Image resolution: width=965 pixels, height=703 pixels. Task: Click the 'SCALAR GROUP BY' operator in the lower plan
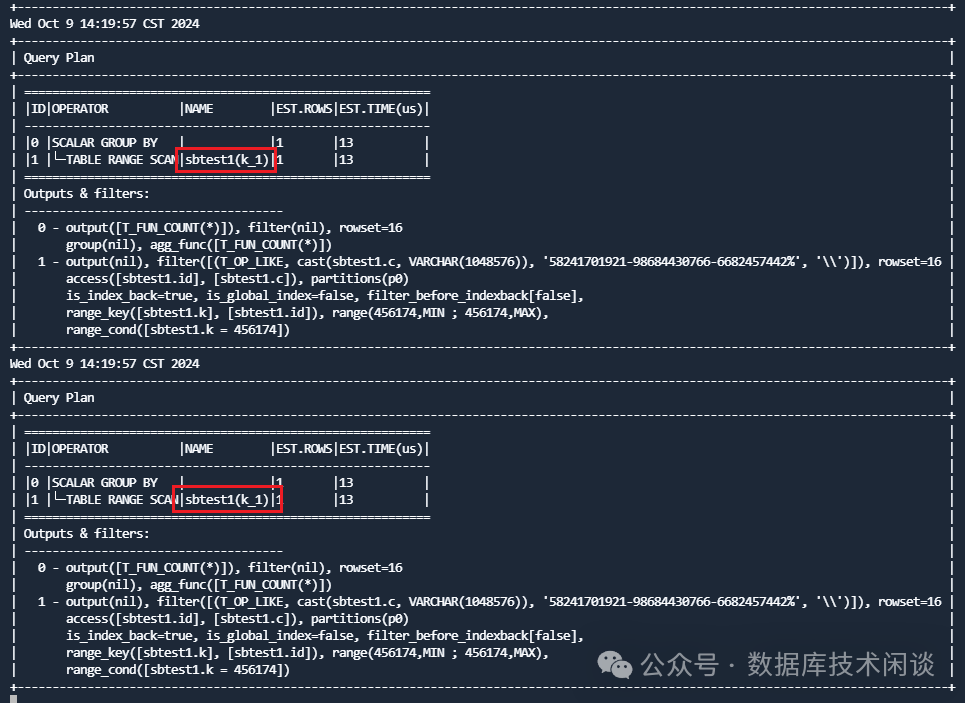(x=105, y=483)
